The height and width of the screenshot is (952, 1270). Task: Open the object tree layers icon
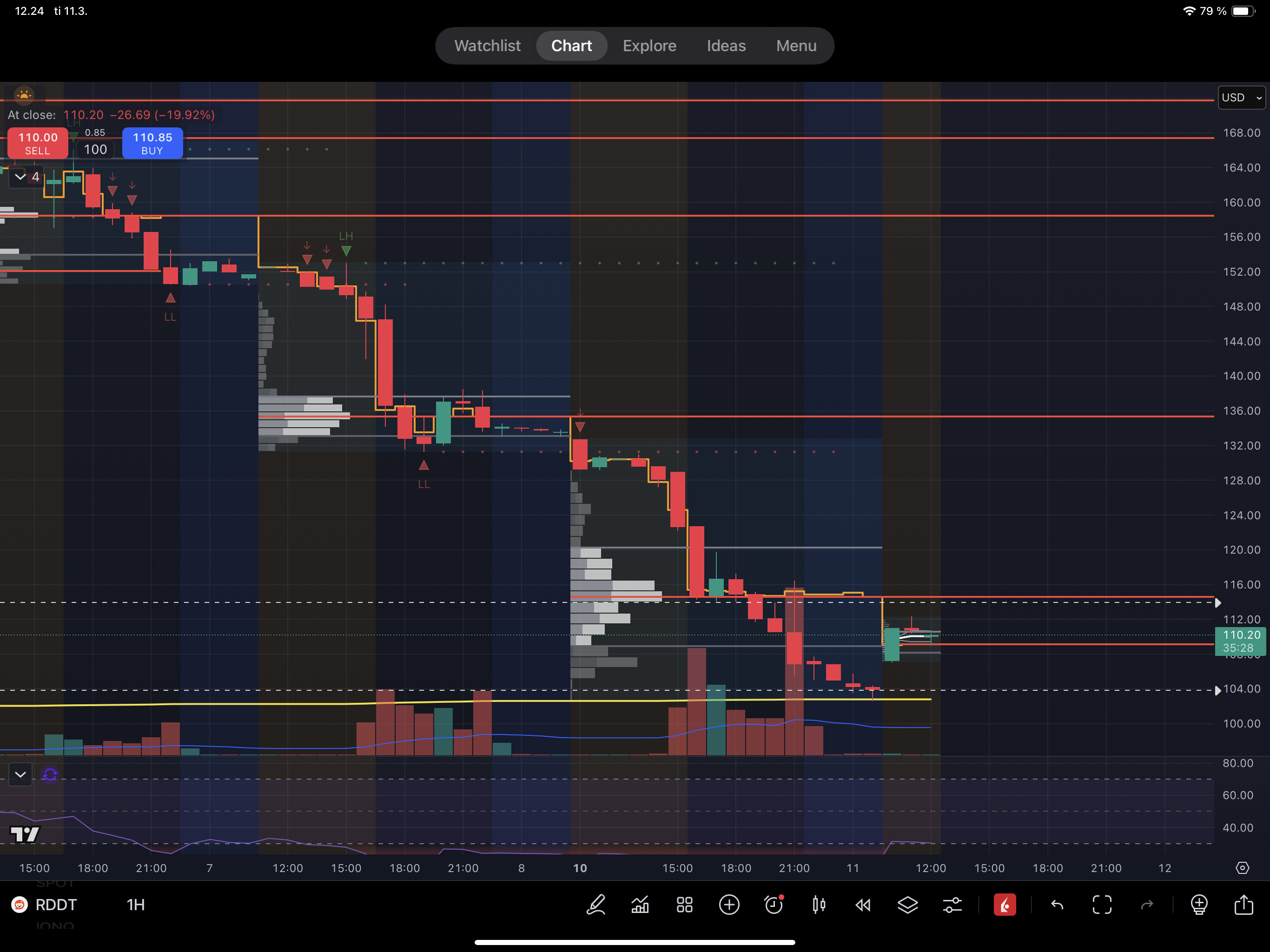coord(908,905)
